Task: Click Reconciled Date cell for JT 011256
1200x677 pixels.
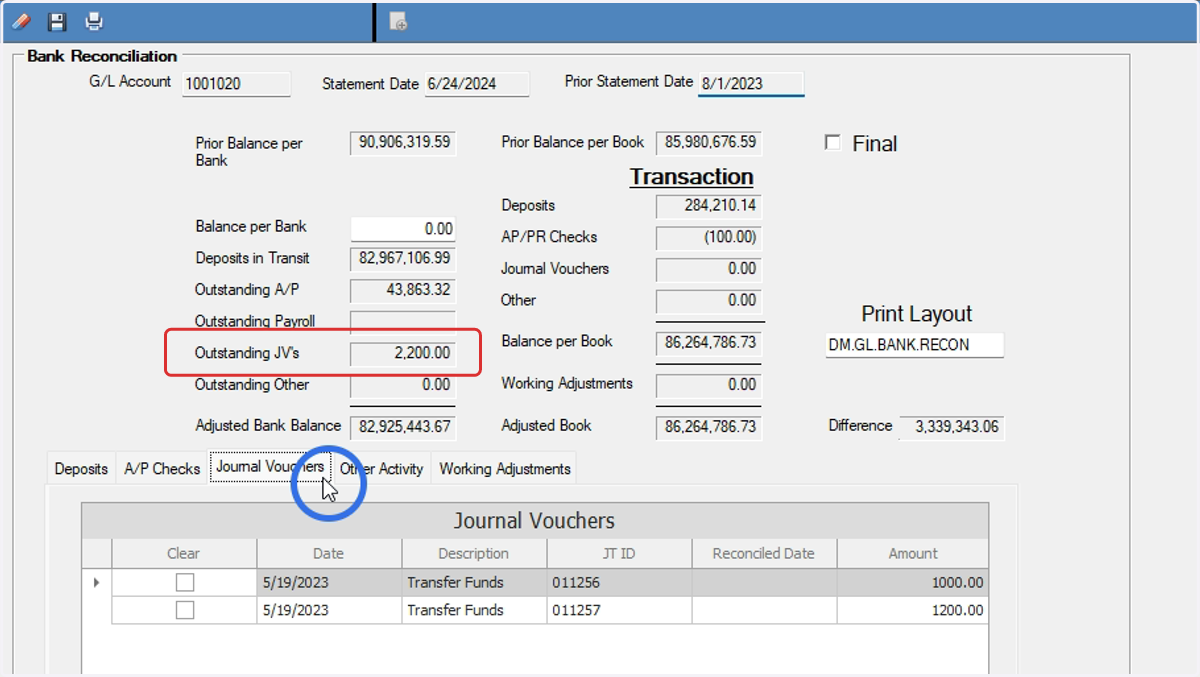Action: point(764,582)
